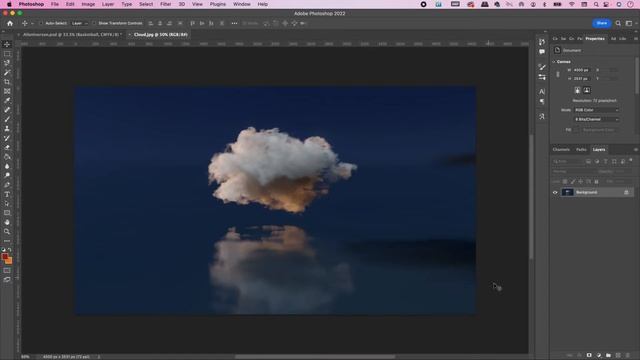The height and width of the screenshot is (360, 640).
Task: Select the Dodge tool
Action: [x=7, y=176]
